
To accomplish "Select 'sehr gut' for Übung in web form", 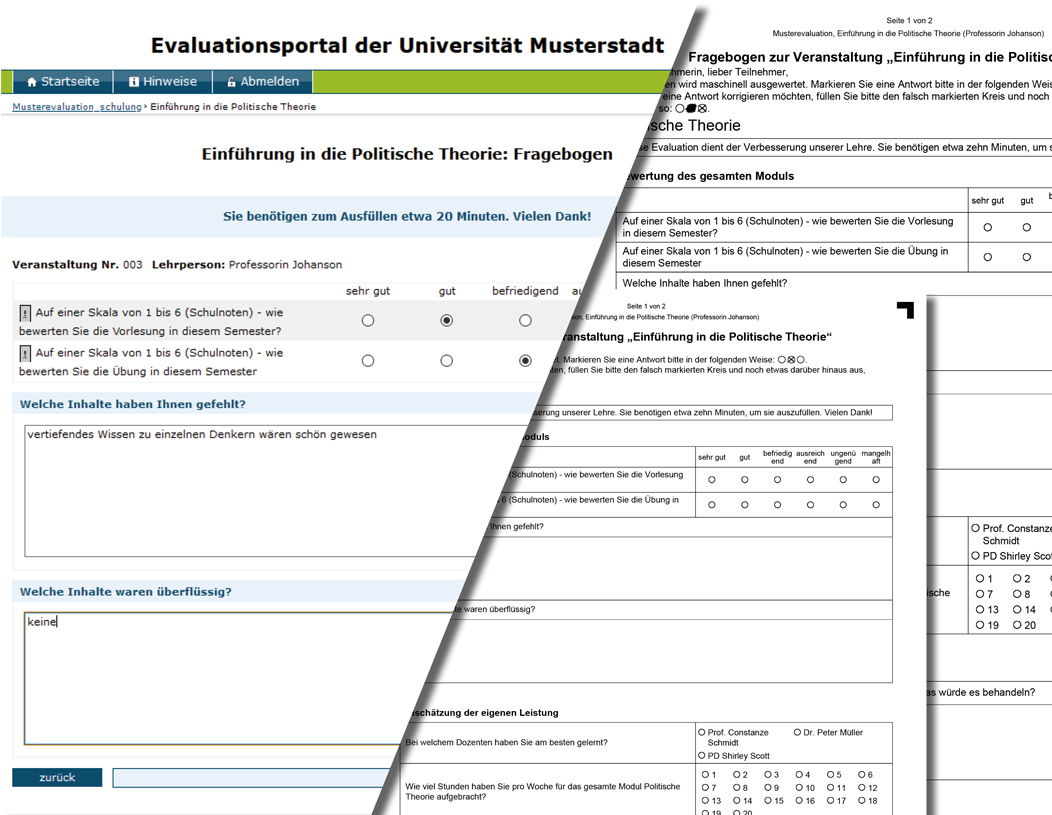I will pos(368,361).
